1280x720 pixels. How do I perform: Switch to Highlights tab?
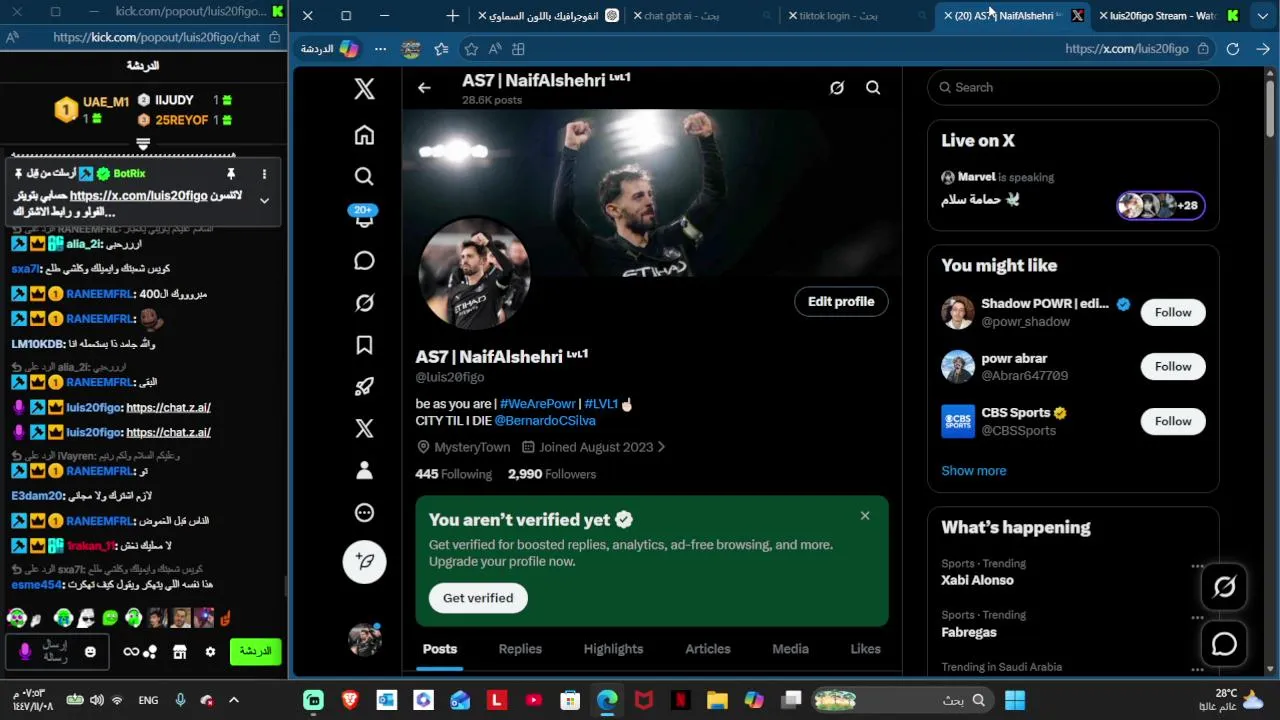pyautogui.click(x=613, y=649)
